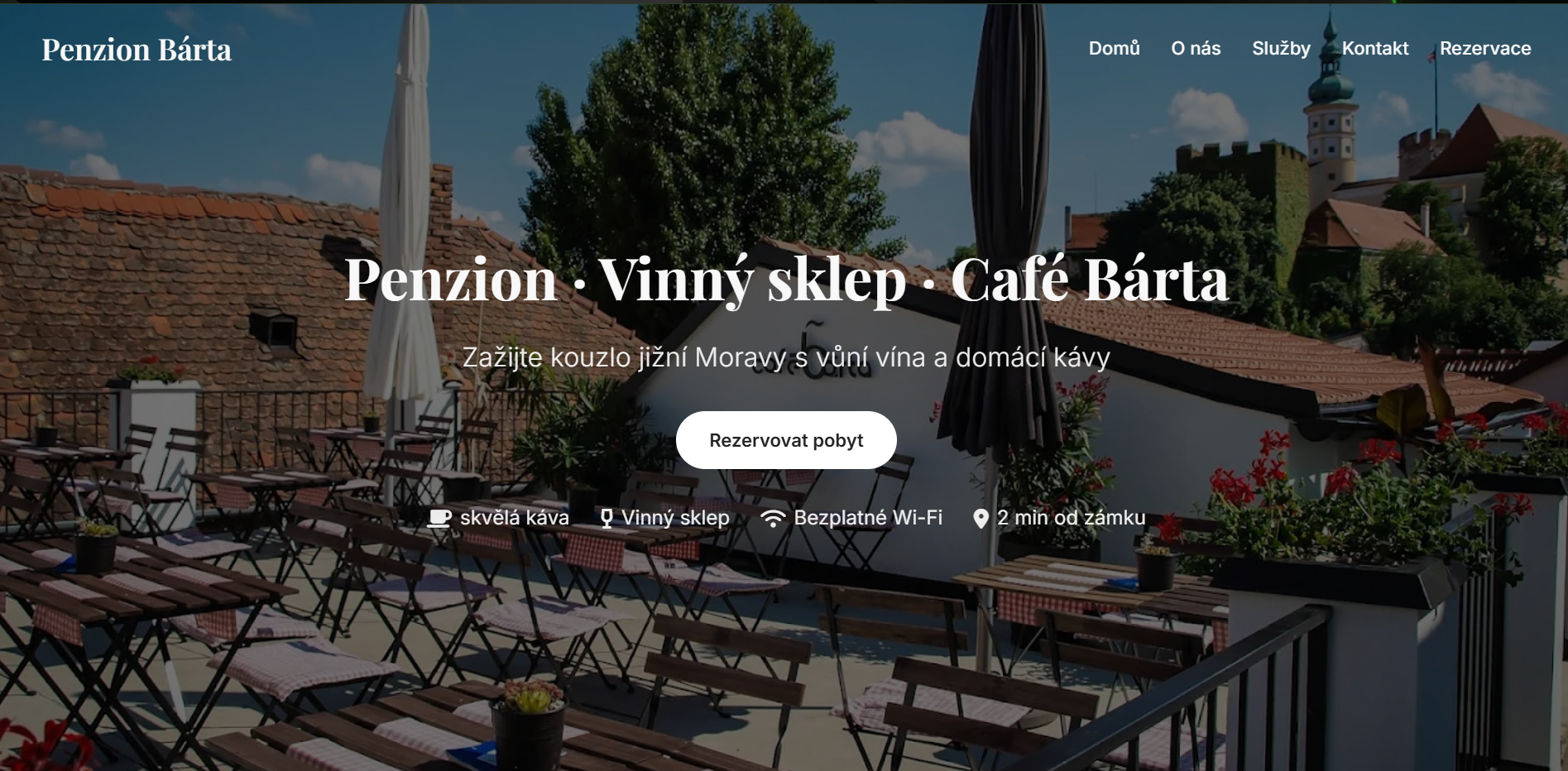Click the Bezplatné Wi-Fi label
The width and height of the screenshot is (1568, 771).
868,518
